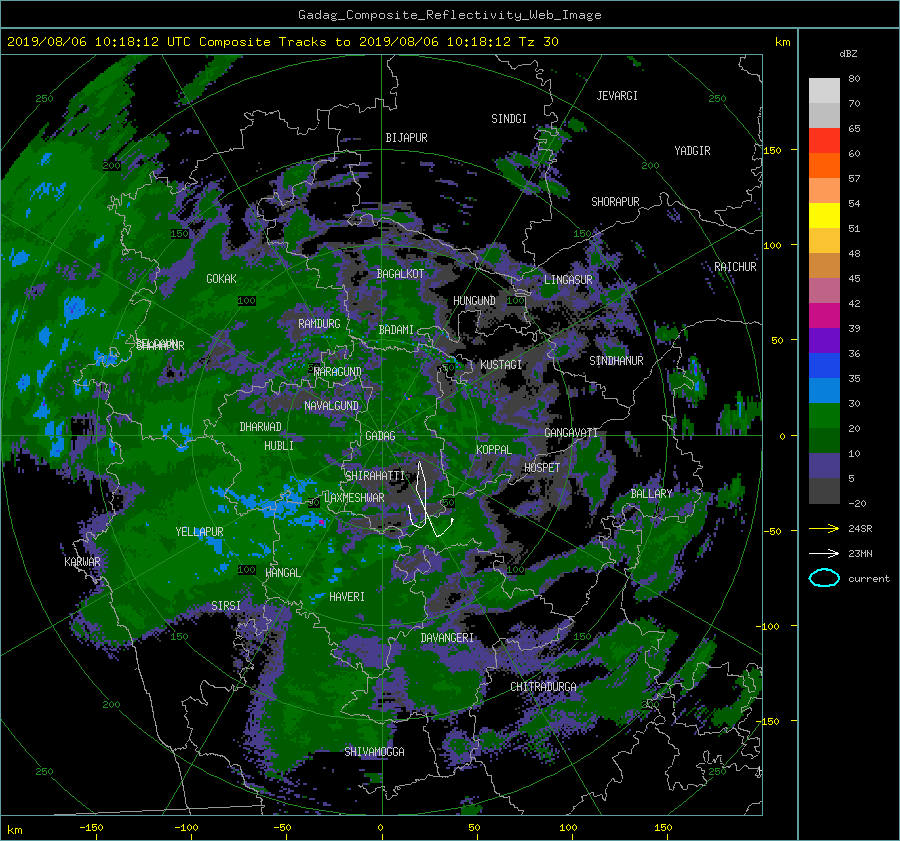This screenshot has height=841, width=900.
Task: Select the magenta 42 dBZ color swatch
Action: 824,315
